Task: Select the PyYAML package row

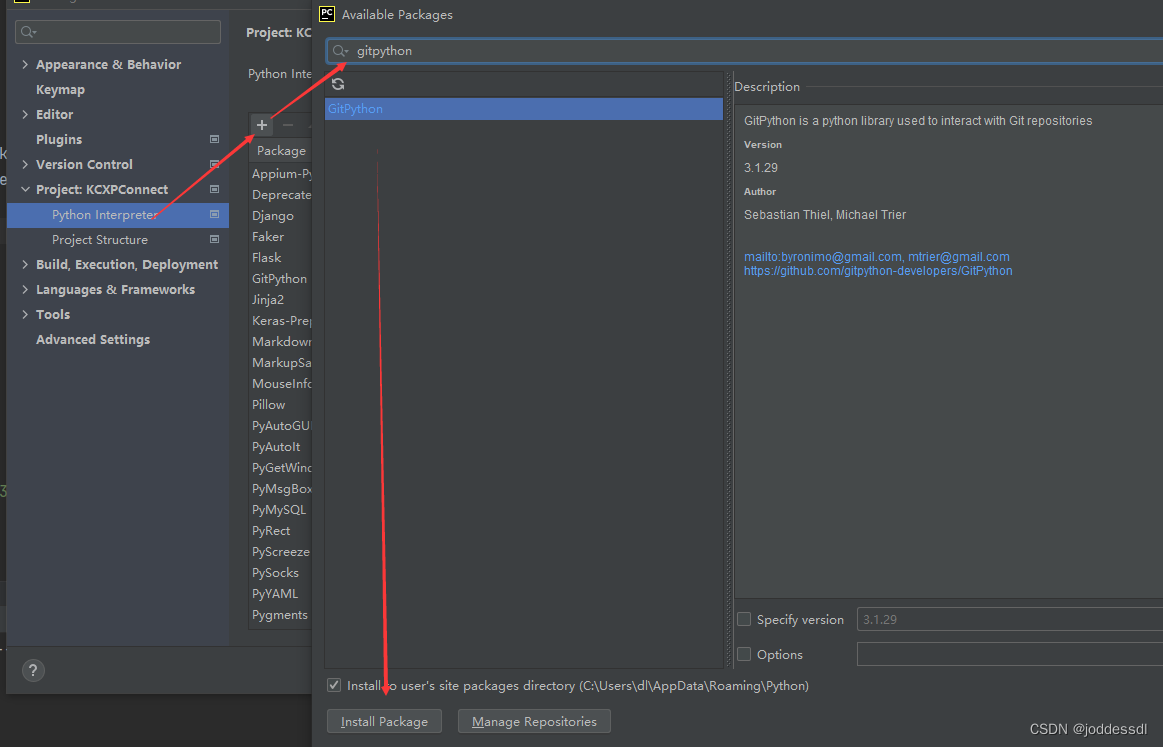Action: [x=280, y=594]
